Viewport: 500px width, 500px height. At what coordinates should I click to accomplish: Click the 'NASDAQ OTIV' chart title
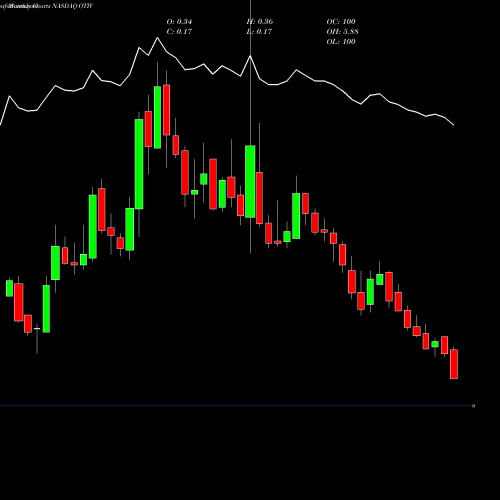click(x=73, y=6)
